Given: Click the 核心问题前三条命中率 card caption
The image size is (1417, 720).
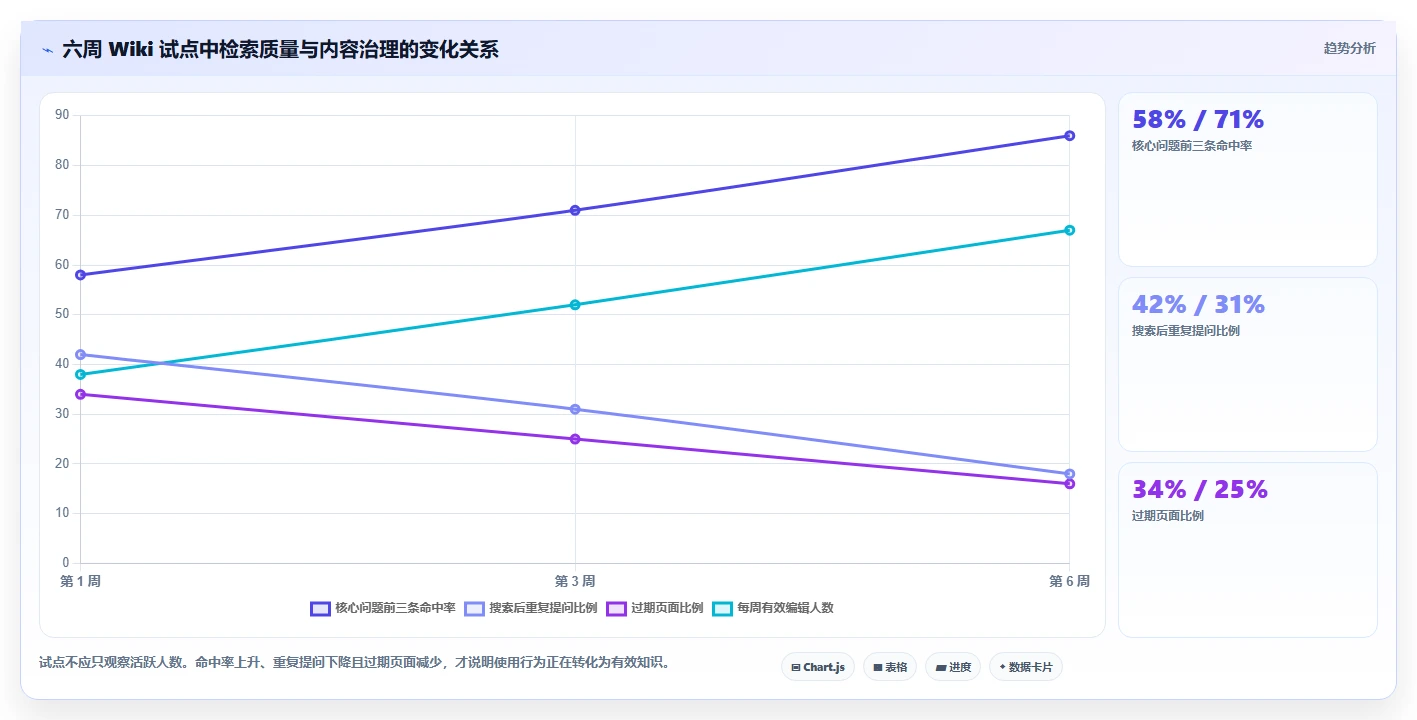Looking at the screenshot, I should point(1192,146).
